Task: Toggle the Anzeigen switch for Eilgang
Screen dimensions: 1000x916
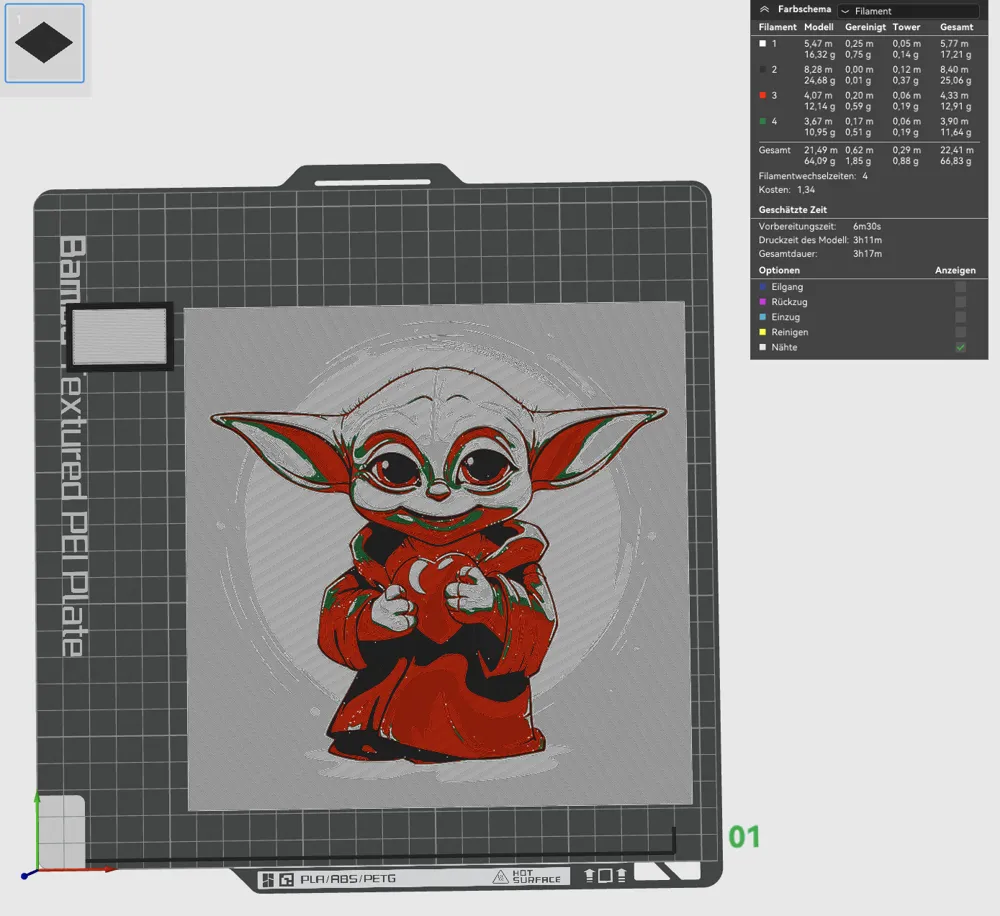Action: 960,287
